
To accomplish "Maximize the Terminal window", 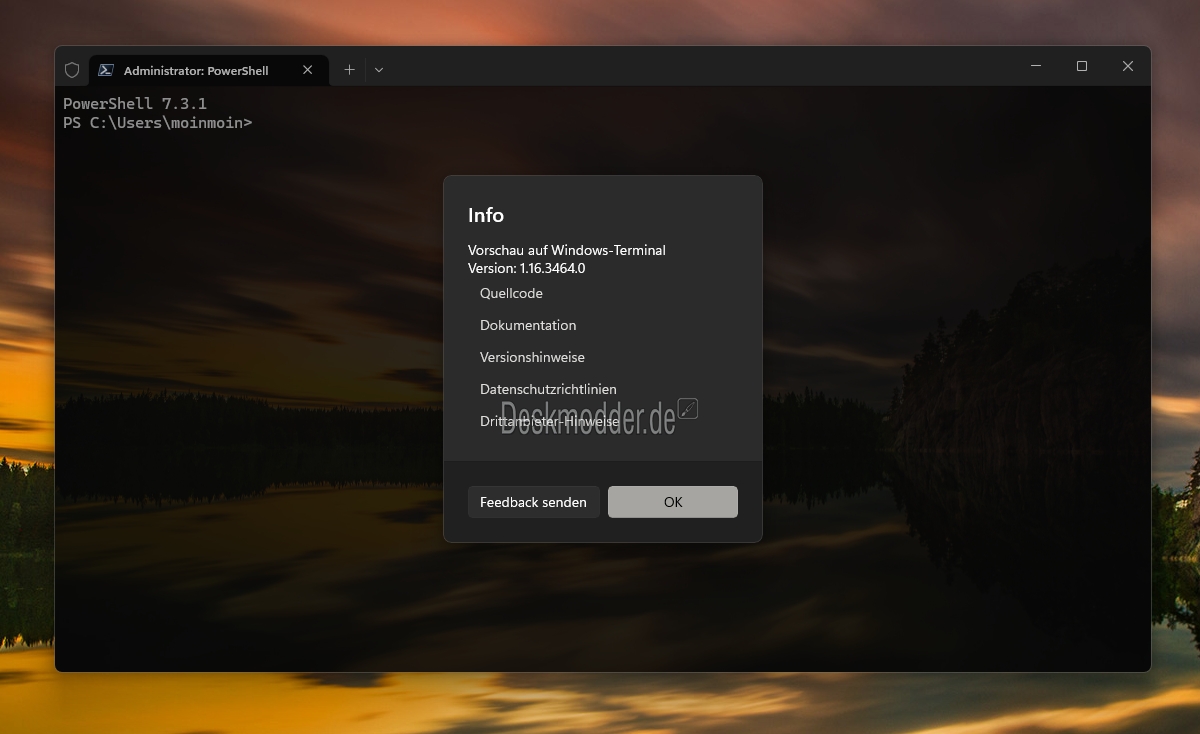I will (x=1082, y=66).
